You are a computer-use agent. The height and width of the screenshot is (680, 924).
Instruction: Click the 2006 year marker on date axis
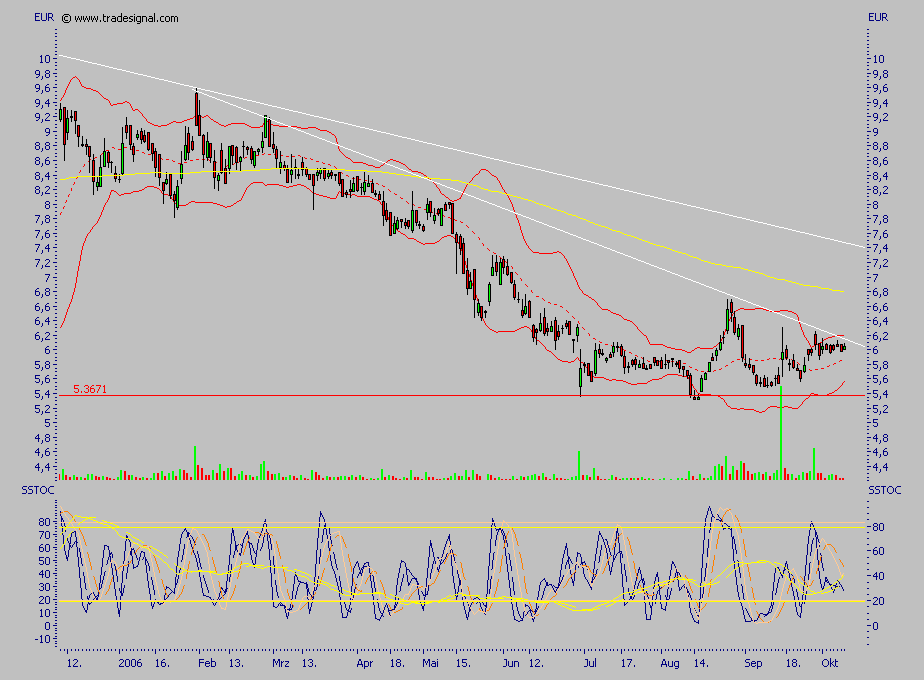[130, 662]
